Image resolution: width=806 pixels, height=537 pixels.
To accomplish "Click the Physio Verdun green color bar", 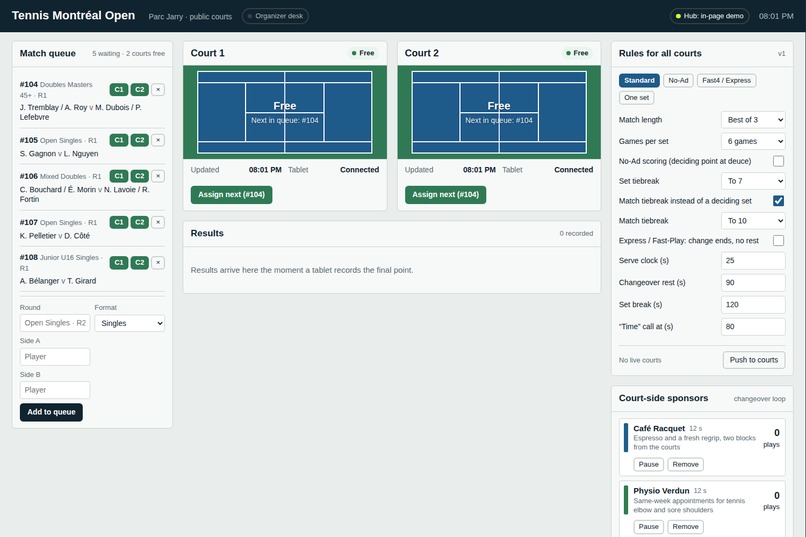I will coord(626,499).
